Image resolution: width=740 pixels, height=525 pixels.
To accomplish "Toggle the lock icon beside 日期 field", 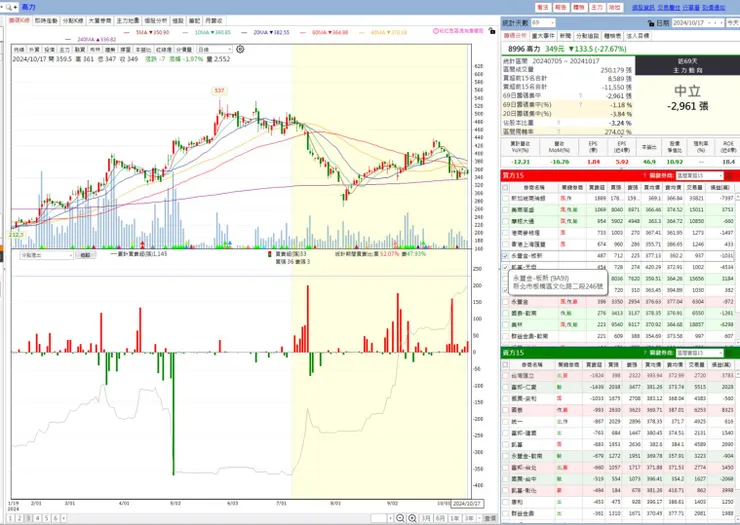I will coord(651,23).
